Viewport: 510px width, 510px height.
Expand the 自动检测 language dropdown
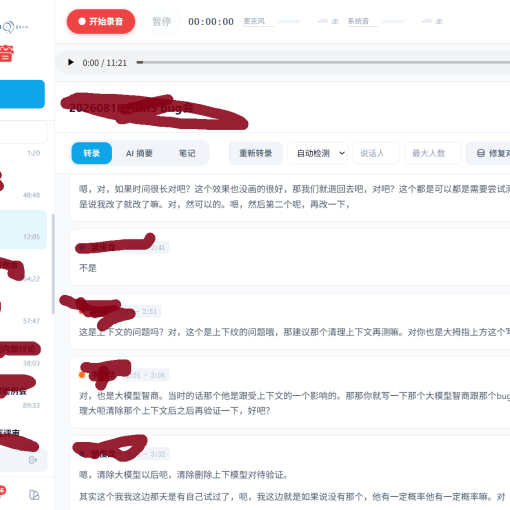[317, 153]
